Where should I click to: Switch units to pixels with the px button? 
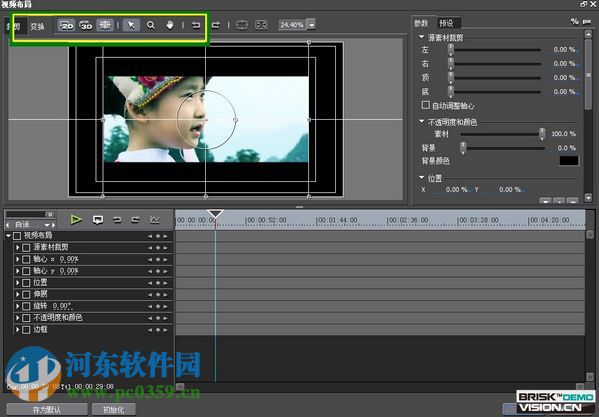pyautogui.click(x=587, y=21)
